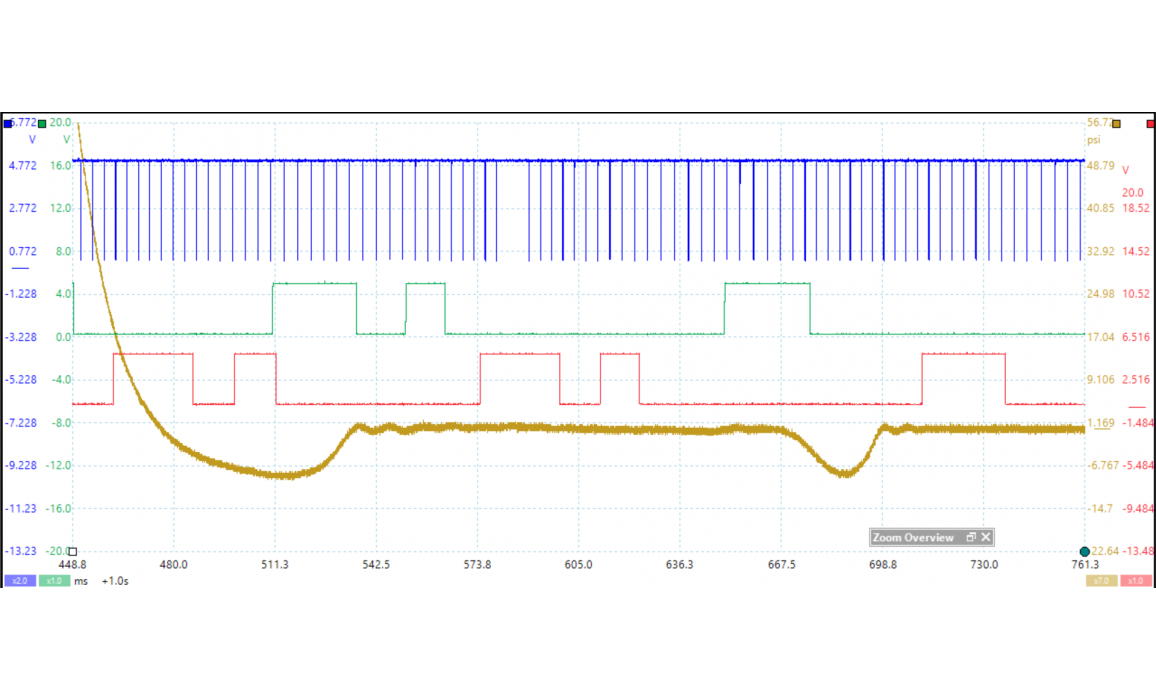Click the teal circle marker at bottom right
1156x700 pixels.
1085,551
